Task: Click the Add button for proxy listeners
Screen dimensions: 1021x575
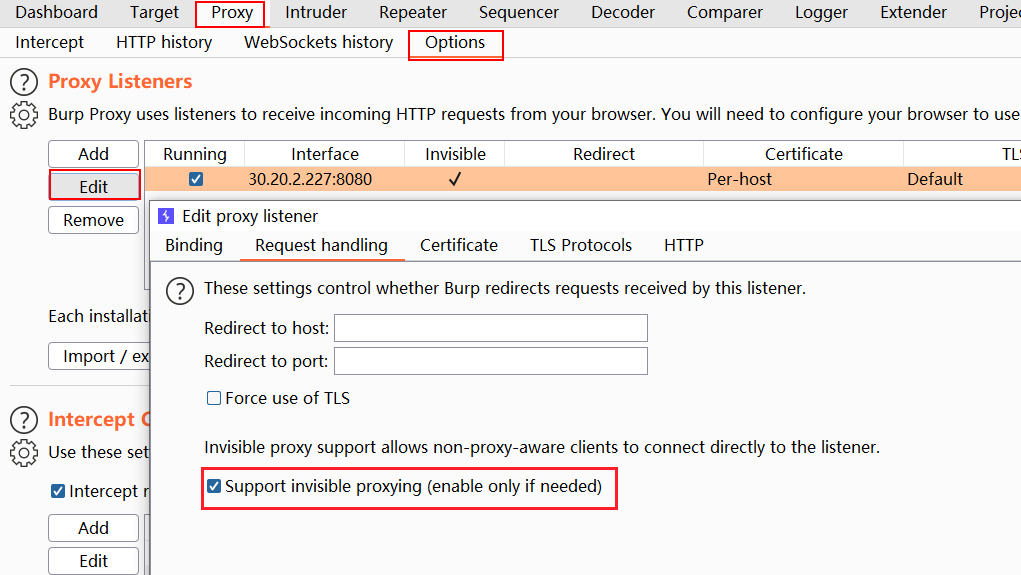Action: click(93, 154)
